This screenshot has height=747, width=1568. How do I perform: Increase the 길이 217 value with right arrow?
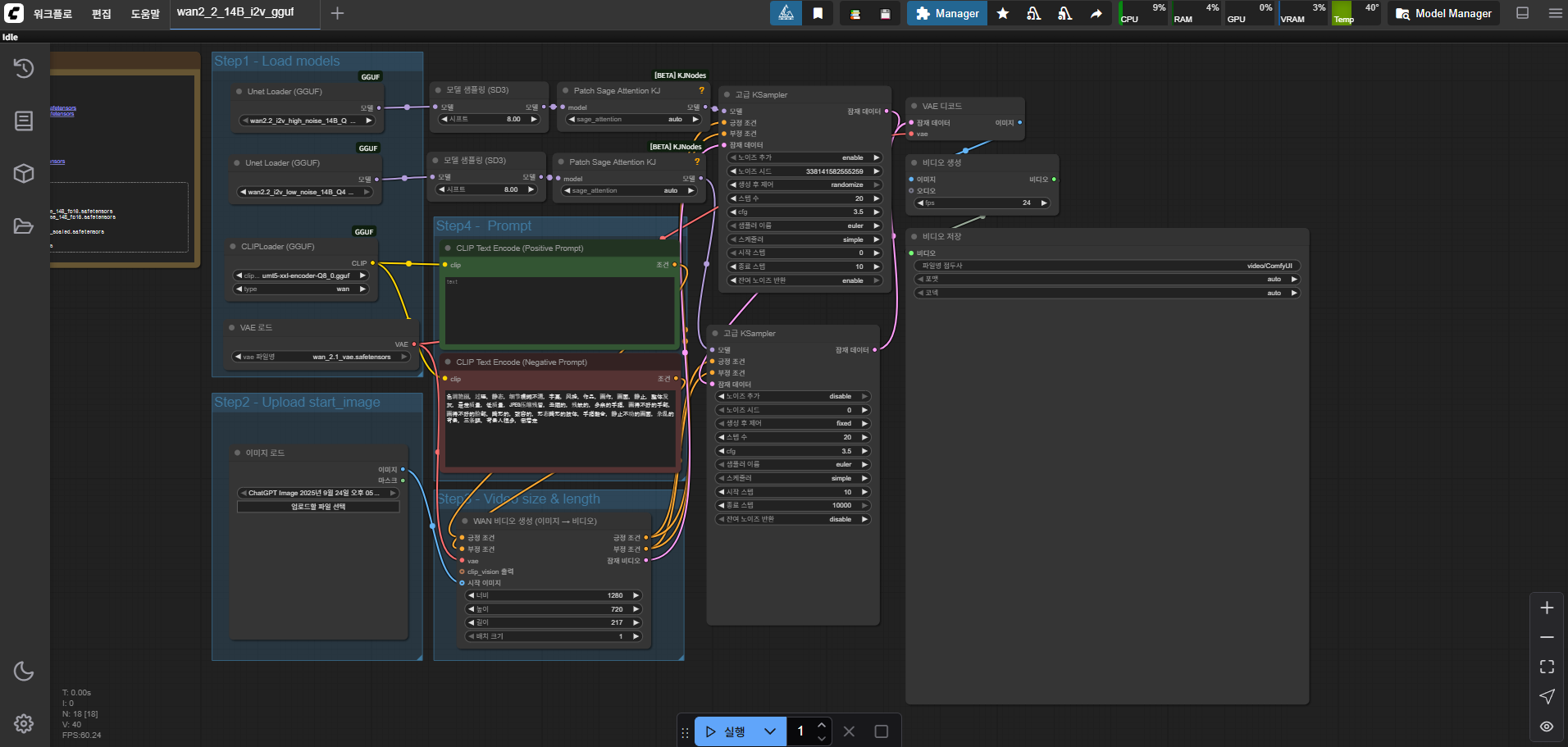(x=636, y=622)
